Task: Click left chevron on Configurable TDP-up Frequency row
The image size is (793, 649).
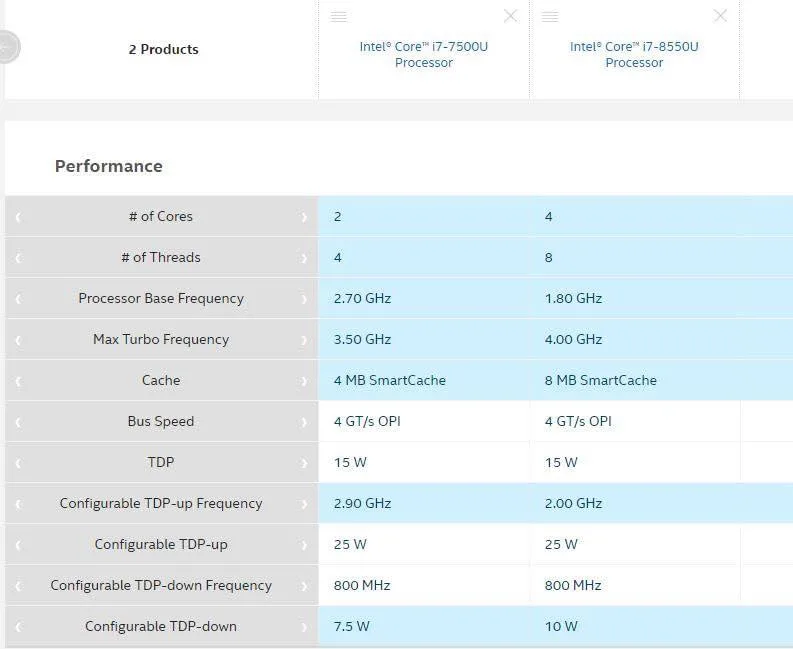Action: tap(18, 504)
